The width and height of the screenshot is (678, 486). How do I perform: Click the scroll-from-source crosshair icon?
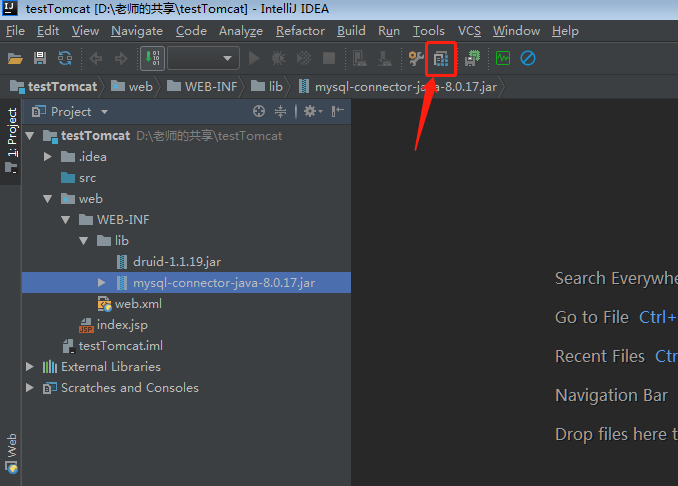259,112
